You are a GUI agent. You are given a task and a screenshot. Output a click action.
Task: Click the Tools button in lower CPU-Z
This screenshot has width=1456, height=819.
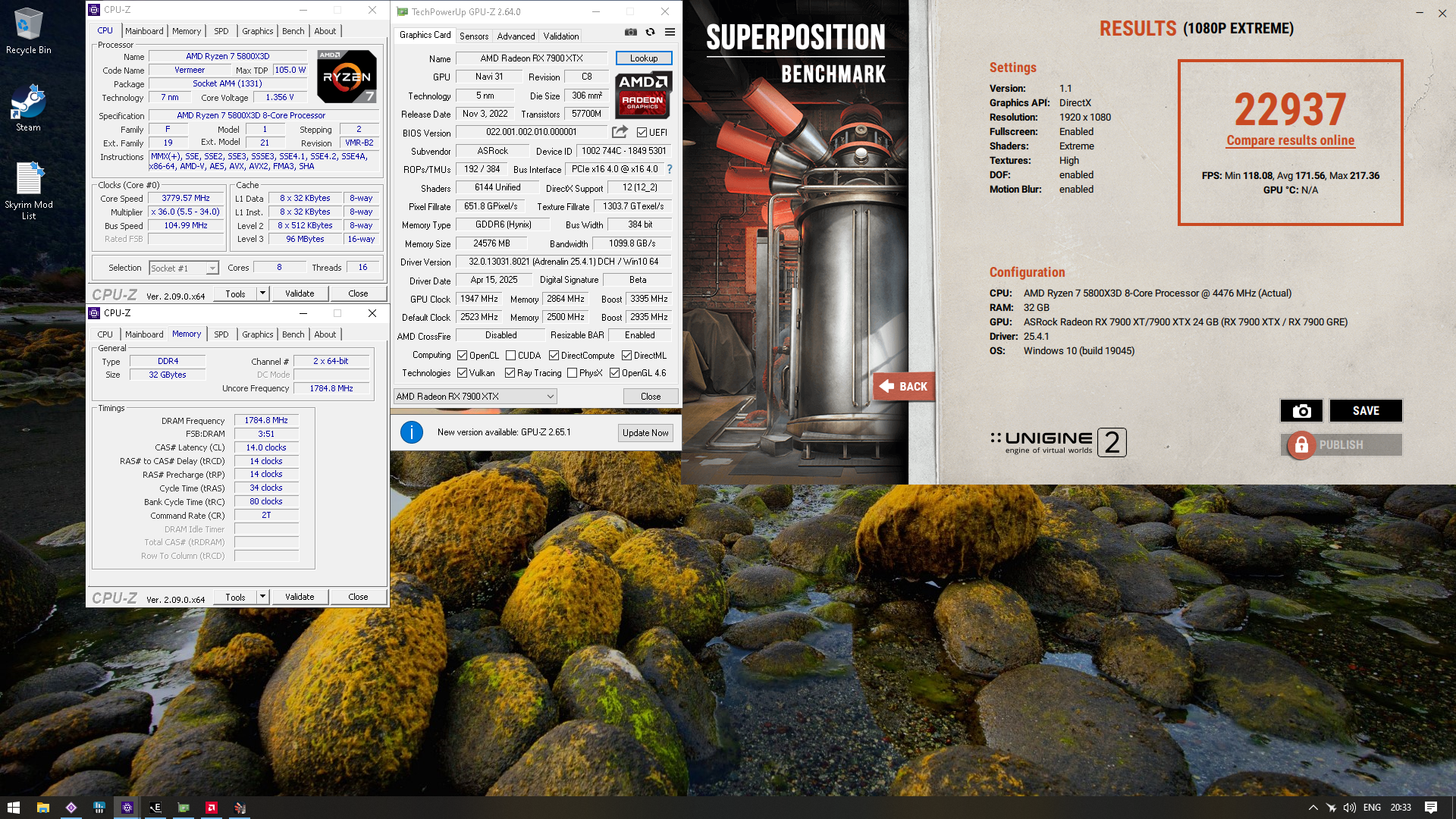[x=235, y=597]
